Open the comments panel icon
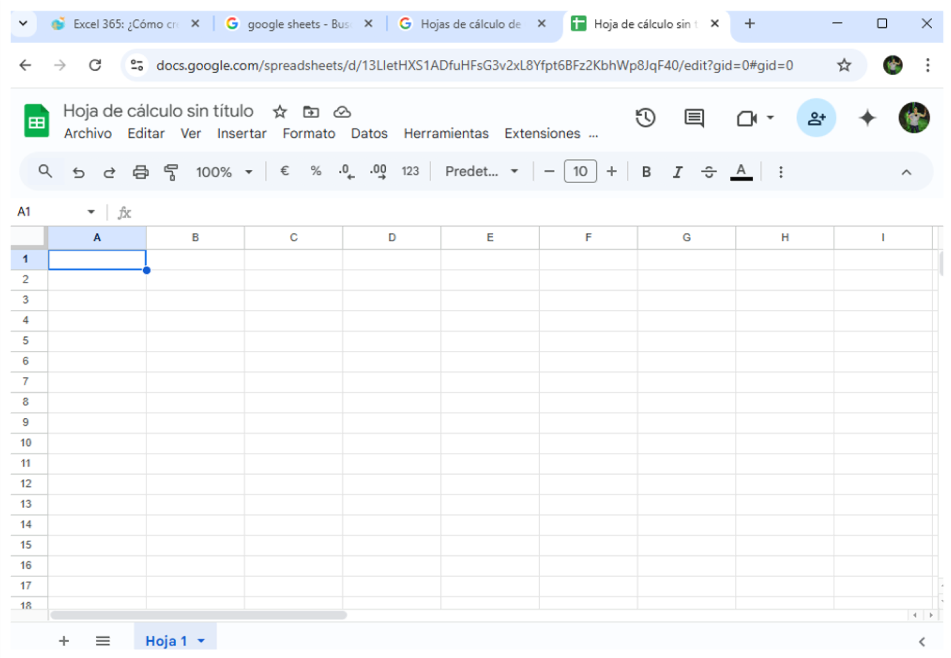This screenshot has width=951, height=658. click(x=694, y=118)
